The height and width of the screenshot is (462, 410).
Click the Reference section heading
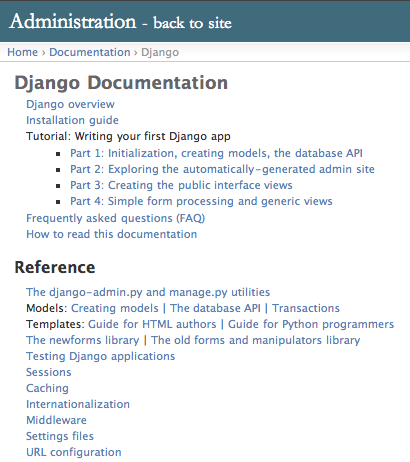click(55, 267)
